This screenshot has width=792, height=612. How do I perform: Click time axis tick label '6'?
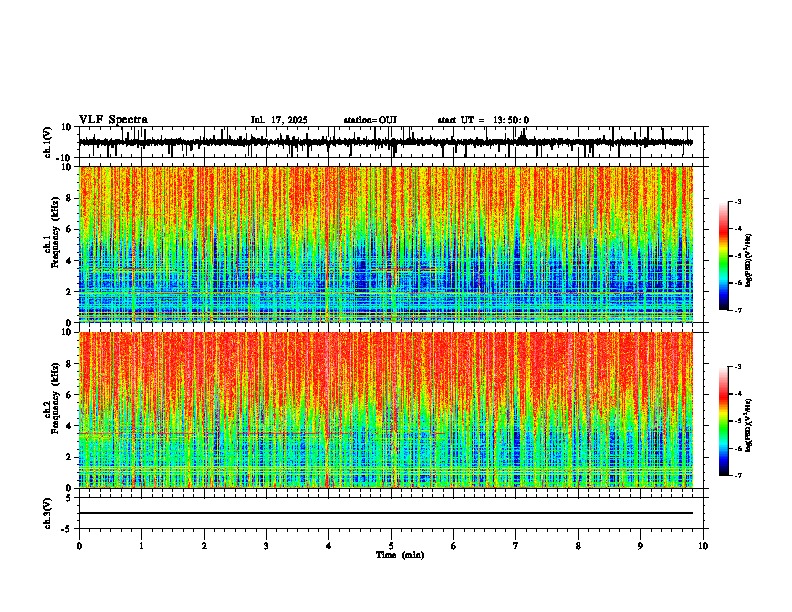coord(454,546)
